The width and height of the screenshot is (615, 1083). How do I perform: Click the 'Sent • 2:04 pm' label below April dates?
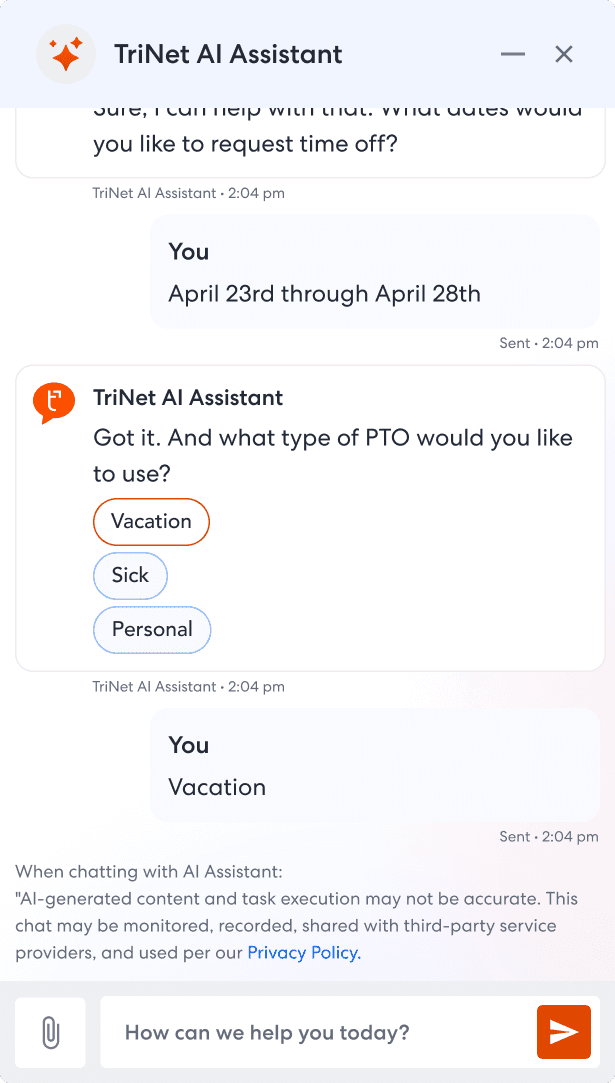[548, 343]
